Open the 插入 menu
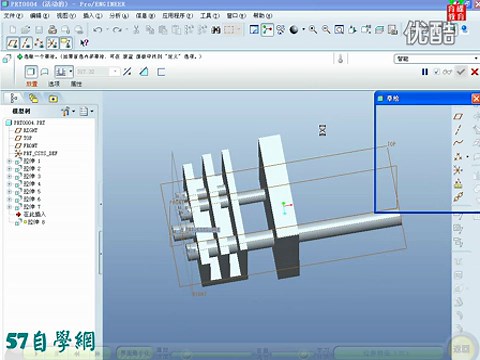 pos(93,16)
